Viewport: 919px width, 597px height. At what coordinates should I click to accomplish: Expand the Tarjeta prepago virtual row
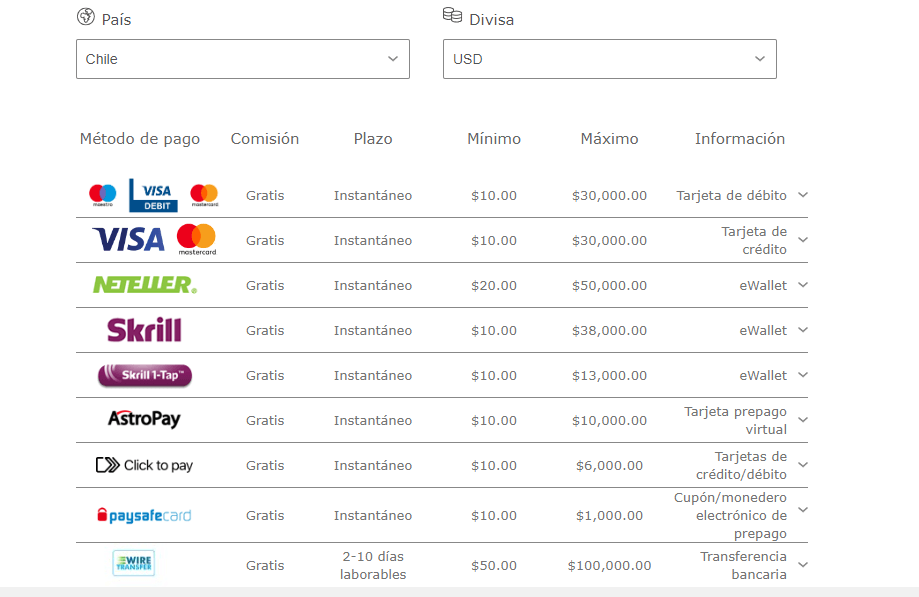(803, 420)
